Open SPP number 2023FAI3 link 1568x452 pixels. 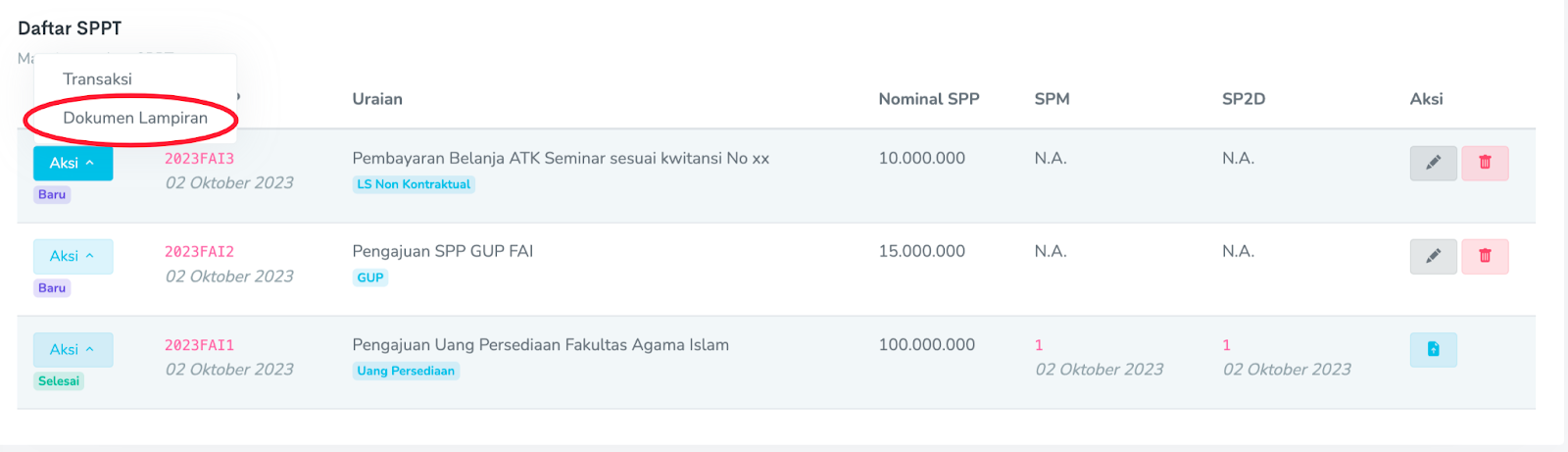(199, 158)
